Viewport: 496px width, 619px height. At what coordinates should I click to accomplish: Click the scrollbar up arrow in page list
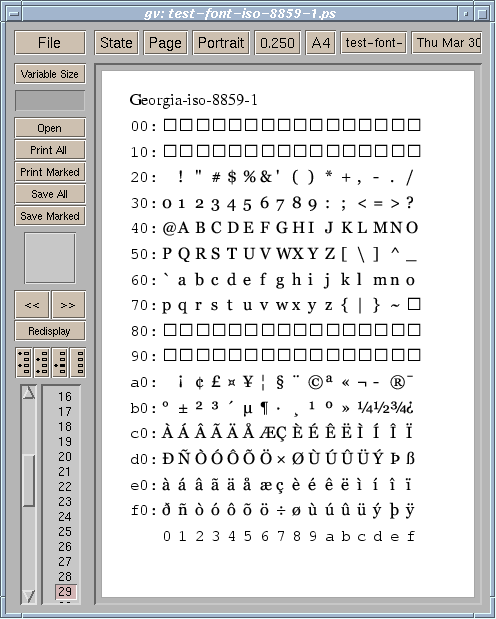click(28, 393)
